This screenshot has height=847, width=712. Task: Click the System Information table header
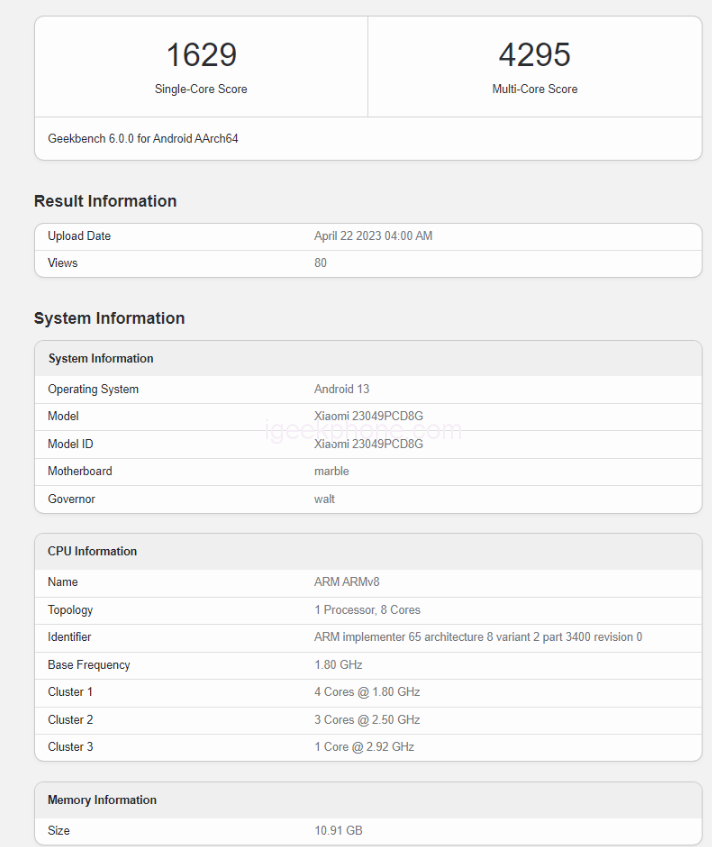point(101,358)
